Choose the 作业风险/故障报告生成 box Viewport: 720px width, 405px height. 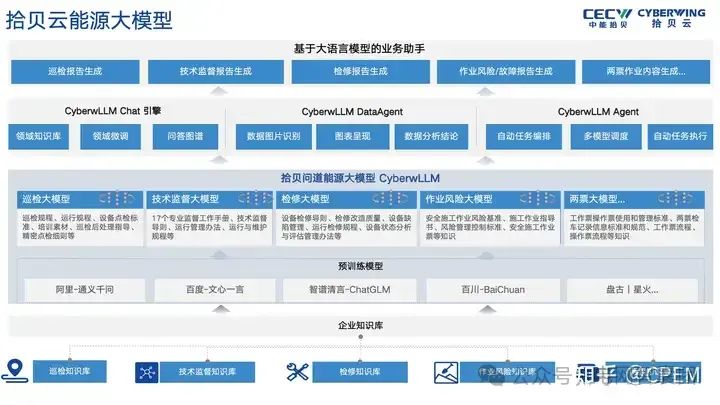pos(506,72)
